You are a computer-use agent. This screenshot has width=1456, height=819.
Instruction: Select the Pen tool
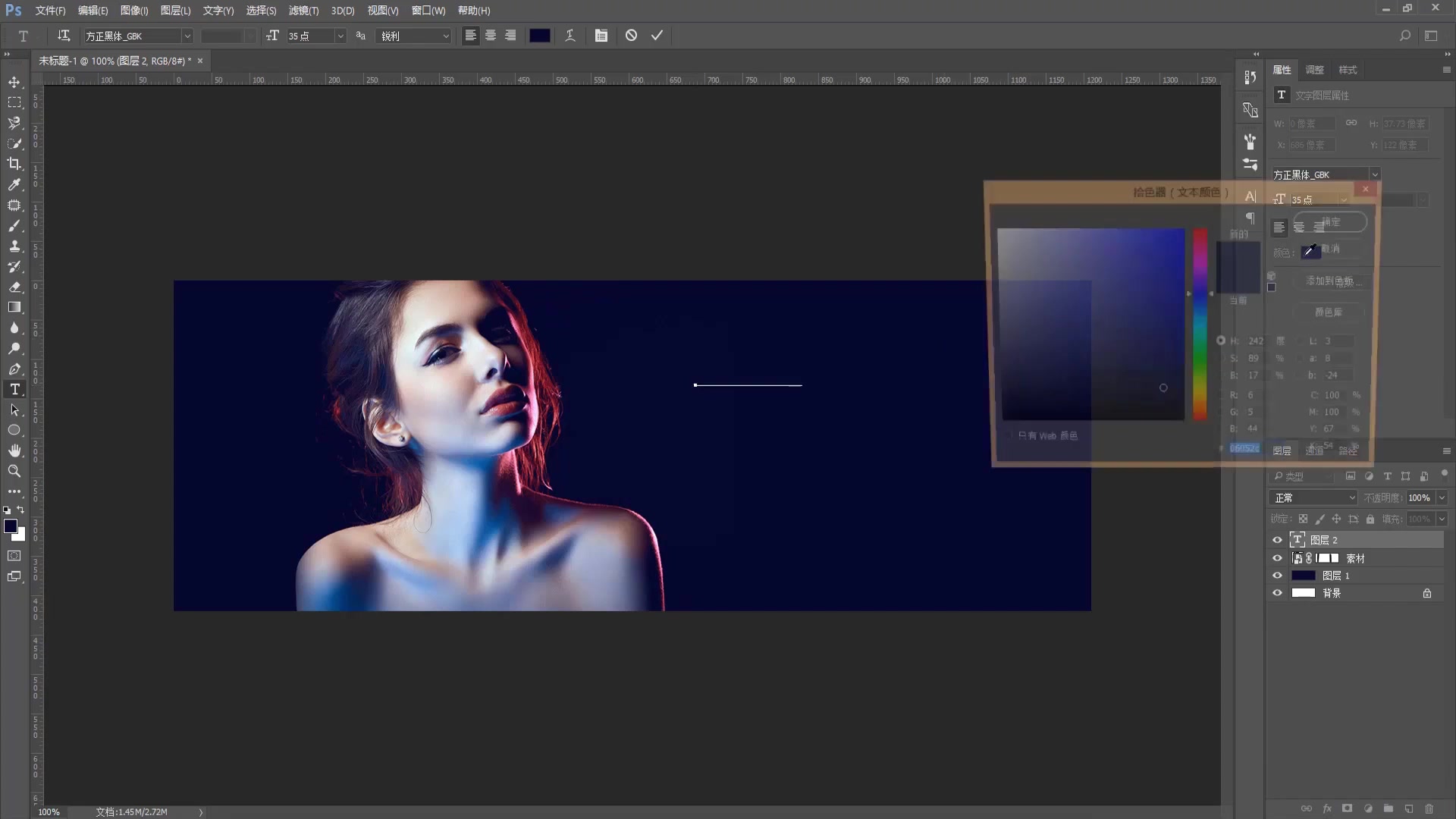point(14,369)
